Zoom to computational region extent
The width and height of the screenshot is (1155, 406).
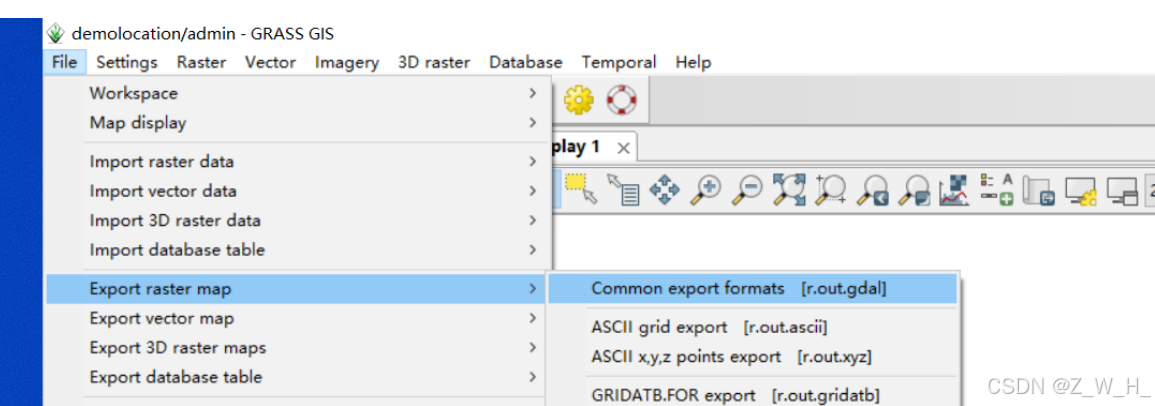pos(831,189)
